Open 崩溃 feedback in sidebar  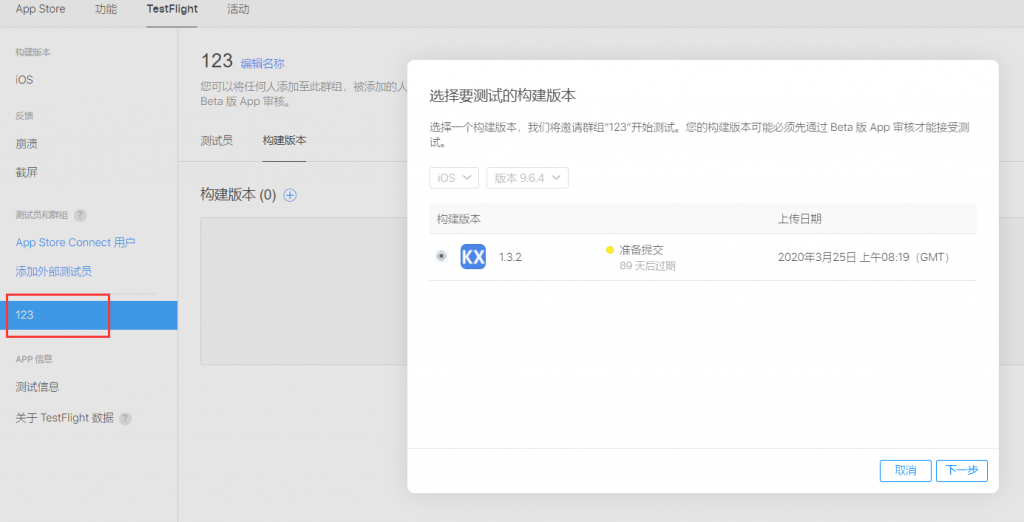click(x=26, y=144)
